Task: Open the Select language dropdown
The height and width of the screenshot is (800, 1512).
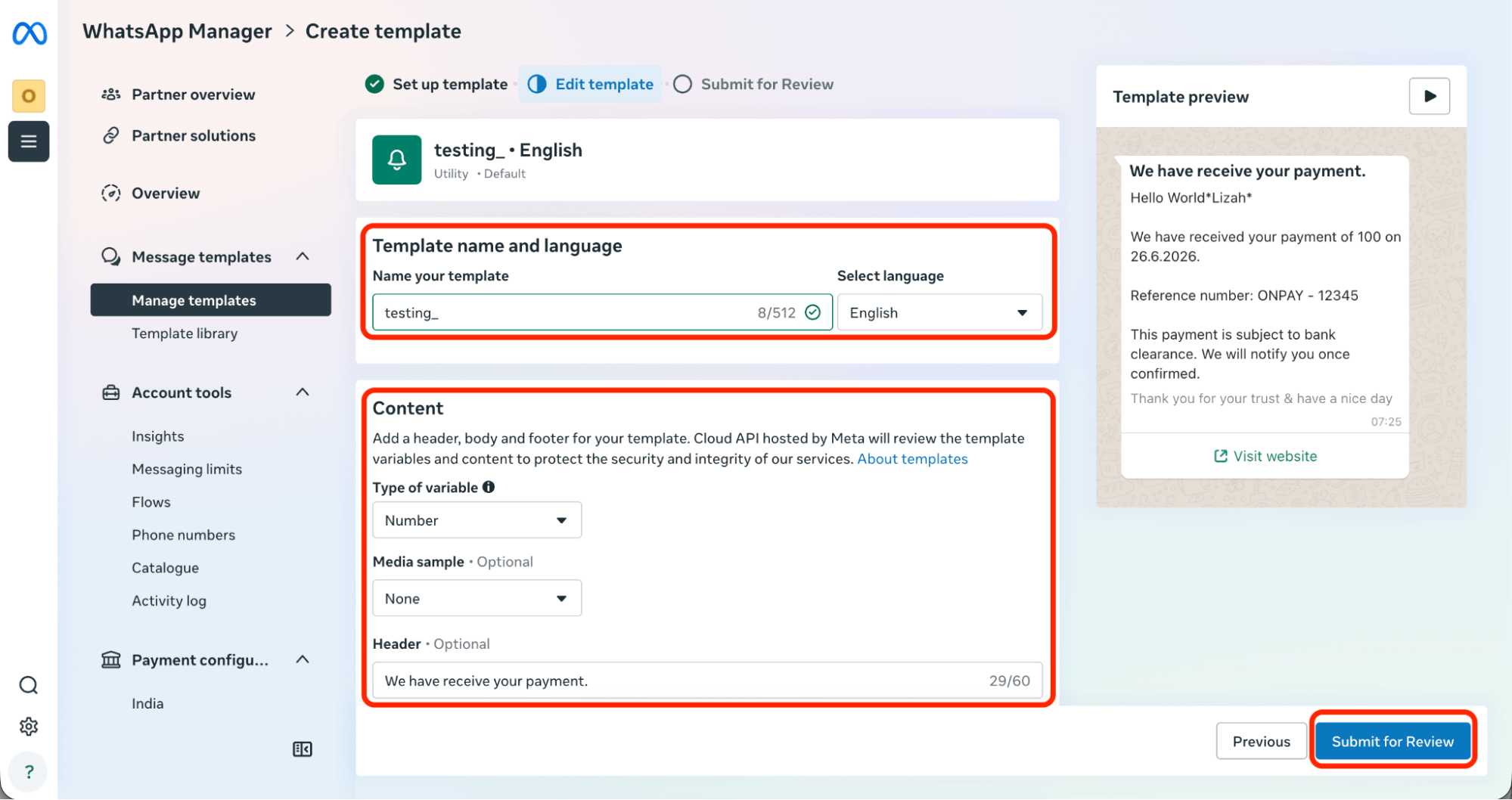Action: pyautogui.click(x=939, y=312)
